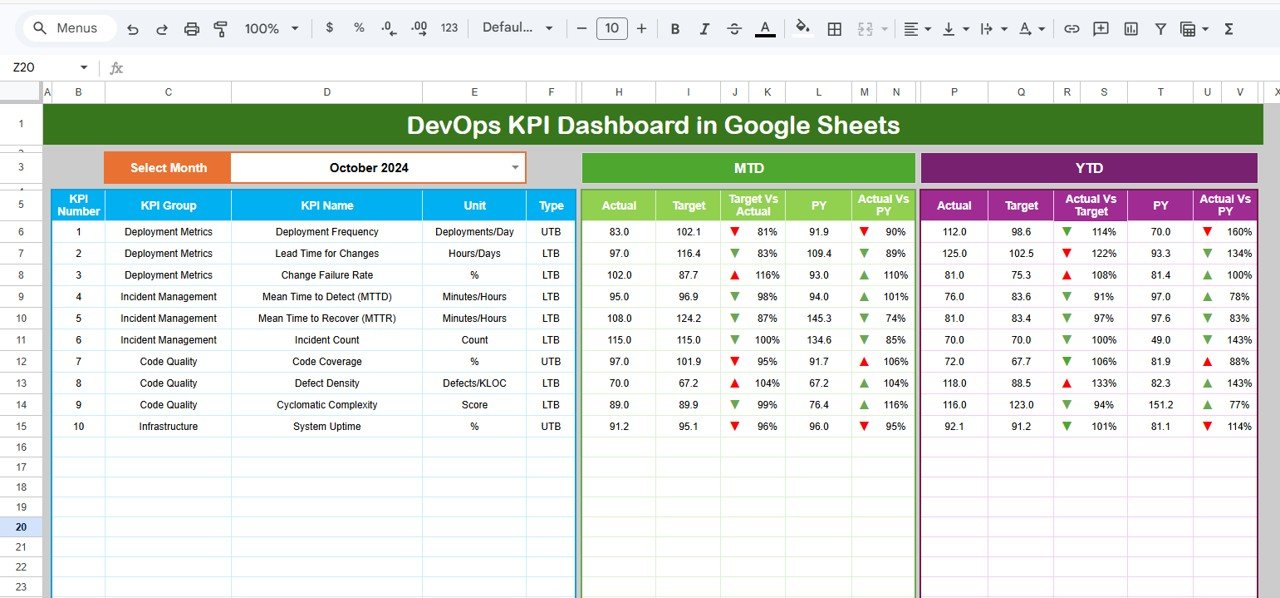Print the spreadsheet

click(x=191, y=28)
